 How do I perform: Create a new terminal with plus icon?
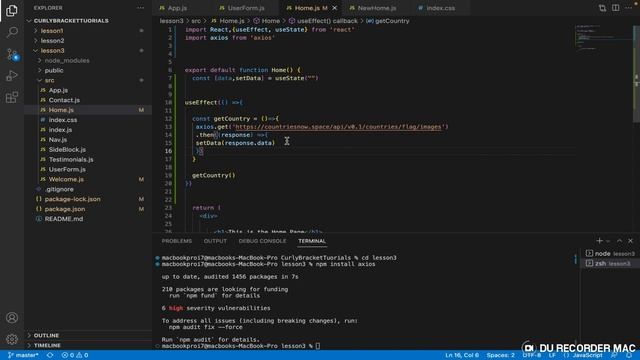click(x=599, y=241)
